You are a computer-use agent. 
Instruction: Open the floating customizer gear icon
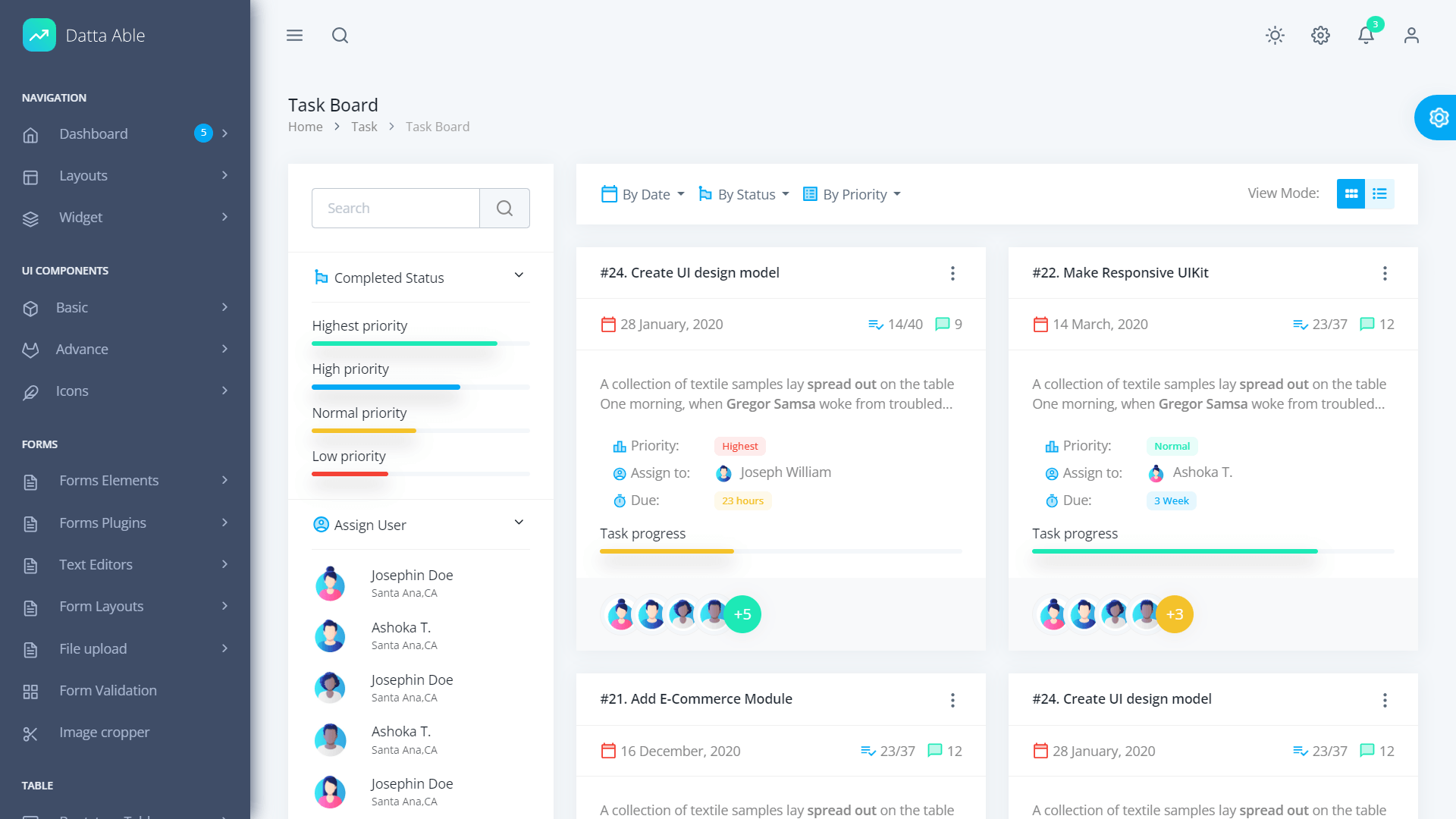point(1439,118)
